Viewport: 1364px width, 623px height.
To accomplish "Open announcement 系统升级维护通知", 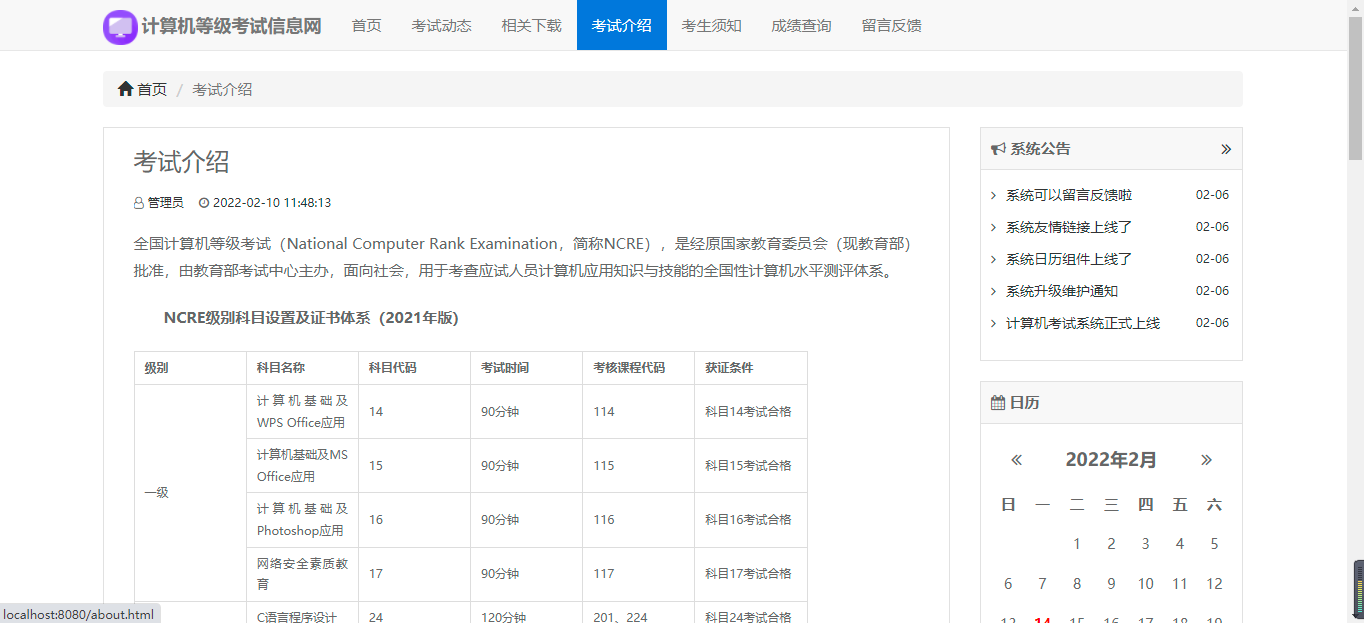I will coord(1062,291).
